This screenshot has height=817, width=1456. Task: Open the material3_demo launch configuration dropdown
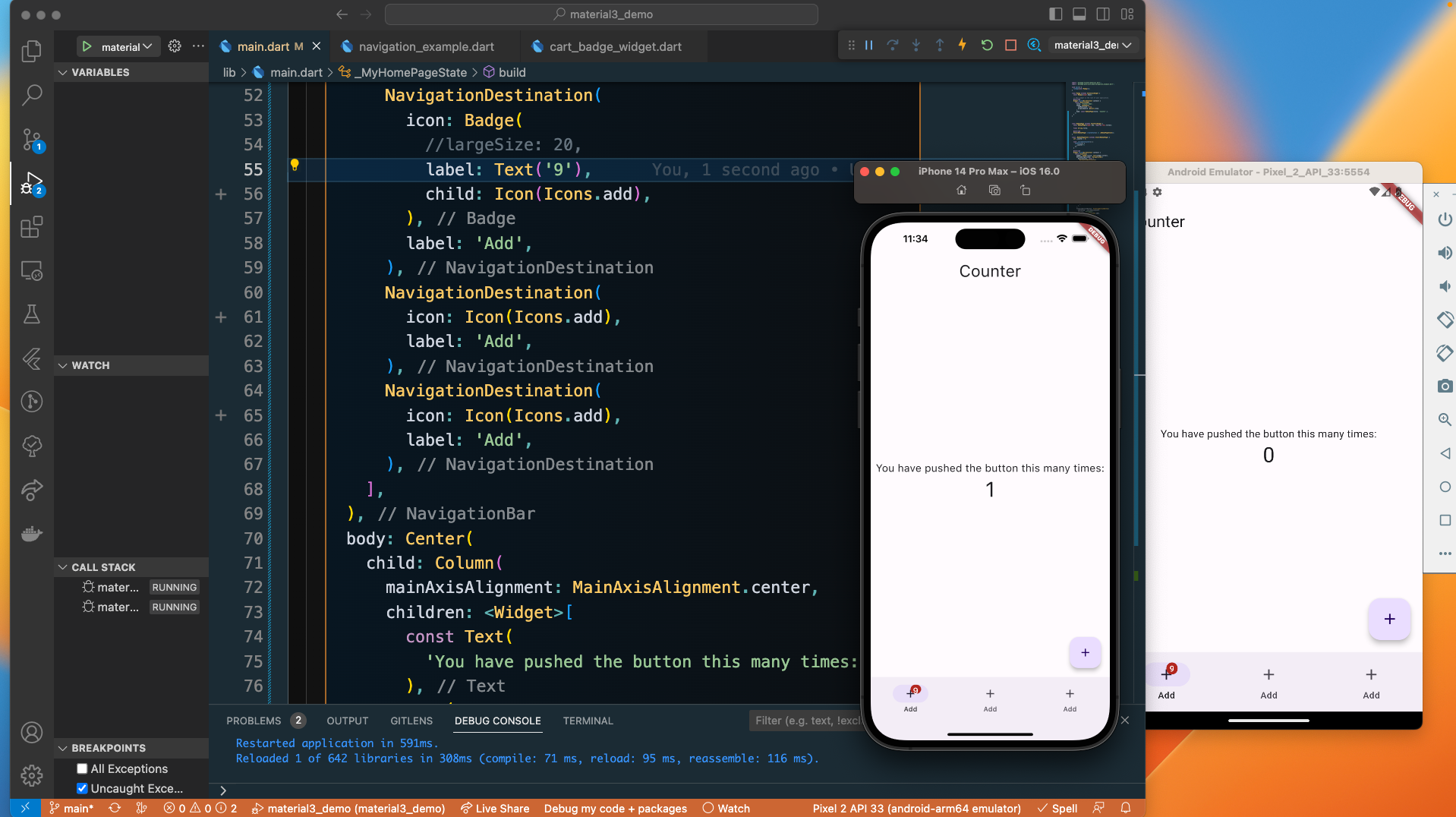point(1091,45)
